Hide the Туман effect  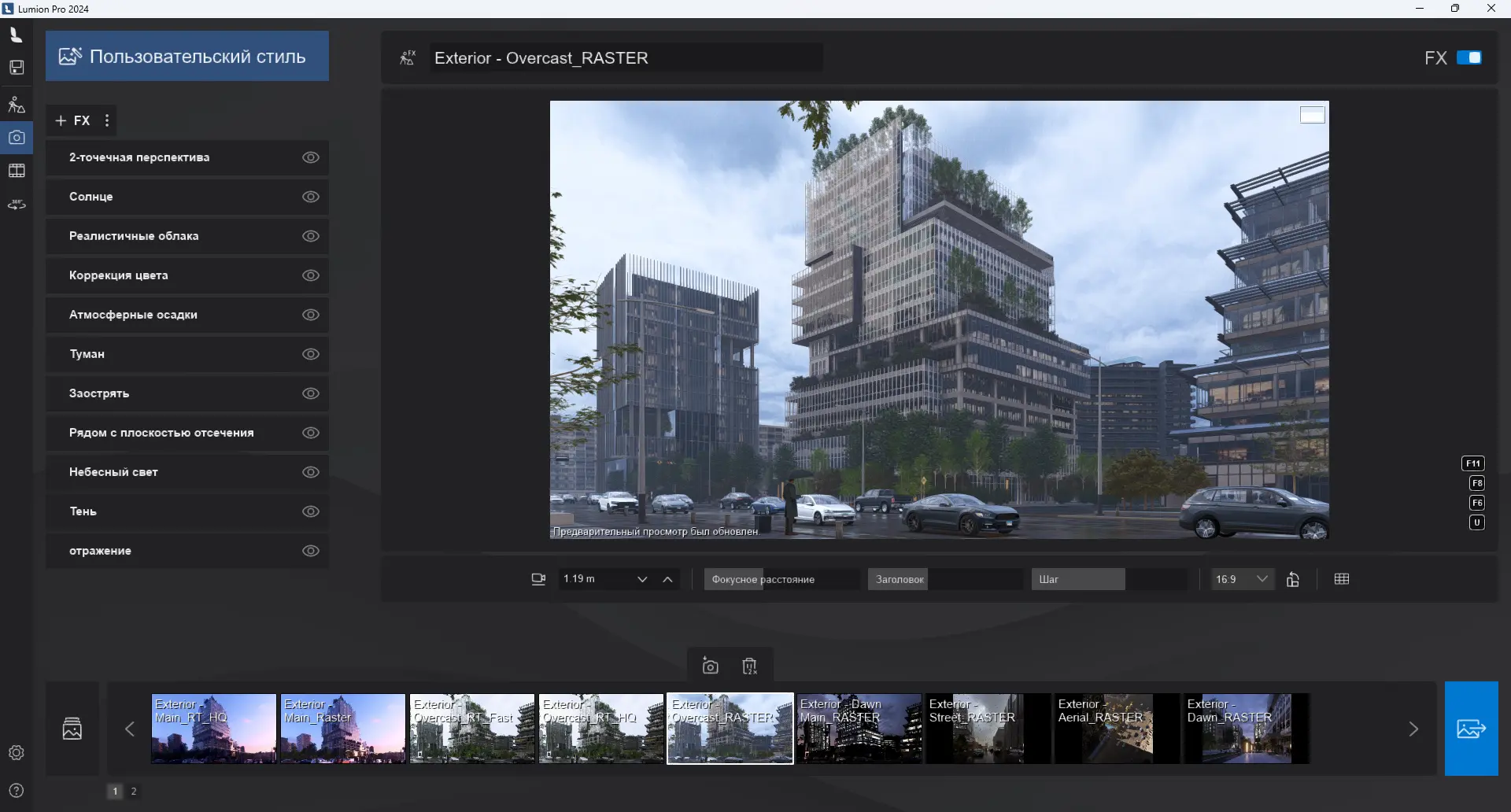[311, 354]
